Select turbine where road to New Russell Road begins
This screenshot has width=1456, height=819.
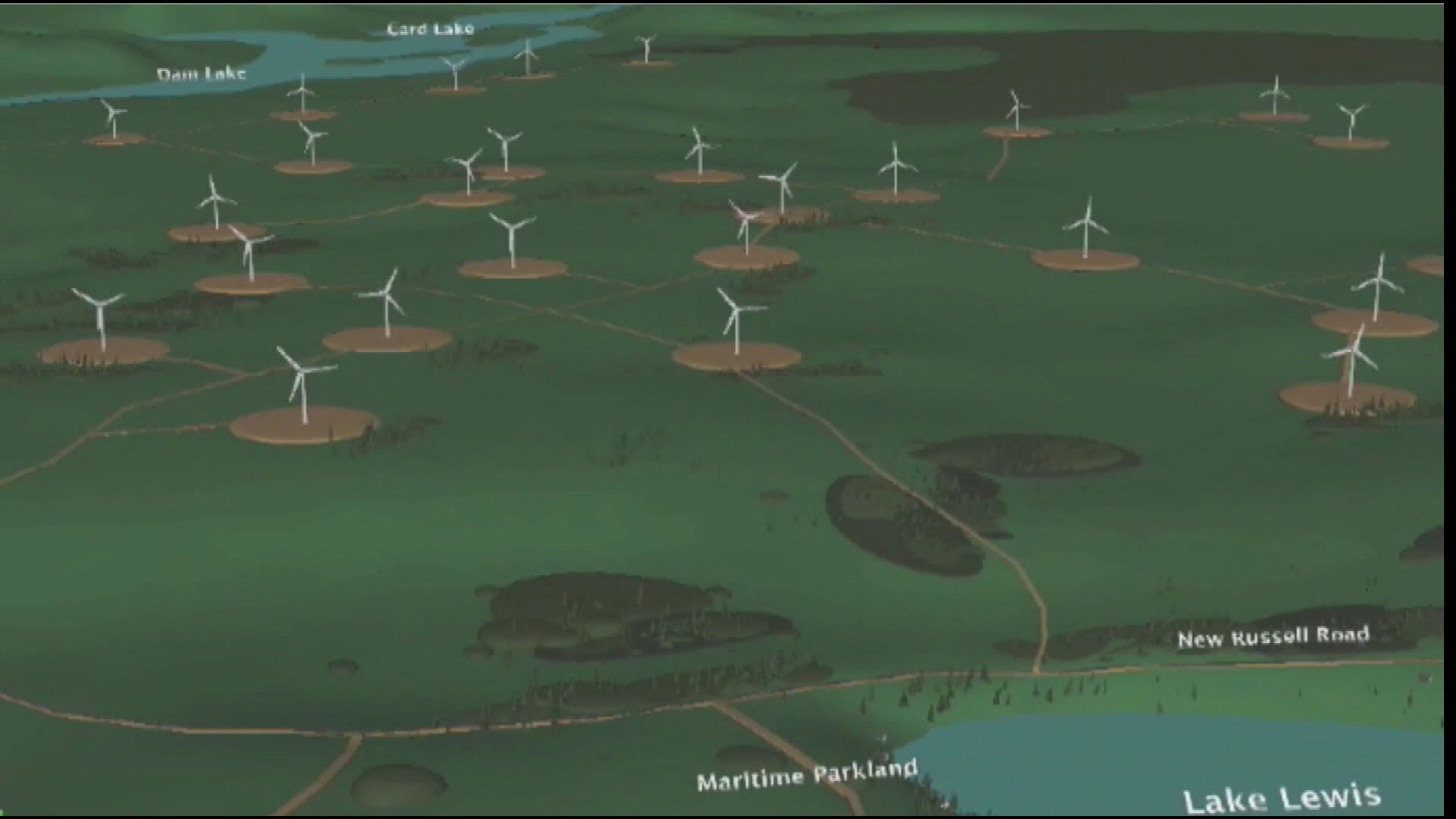coord(736,326)
